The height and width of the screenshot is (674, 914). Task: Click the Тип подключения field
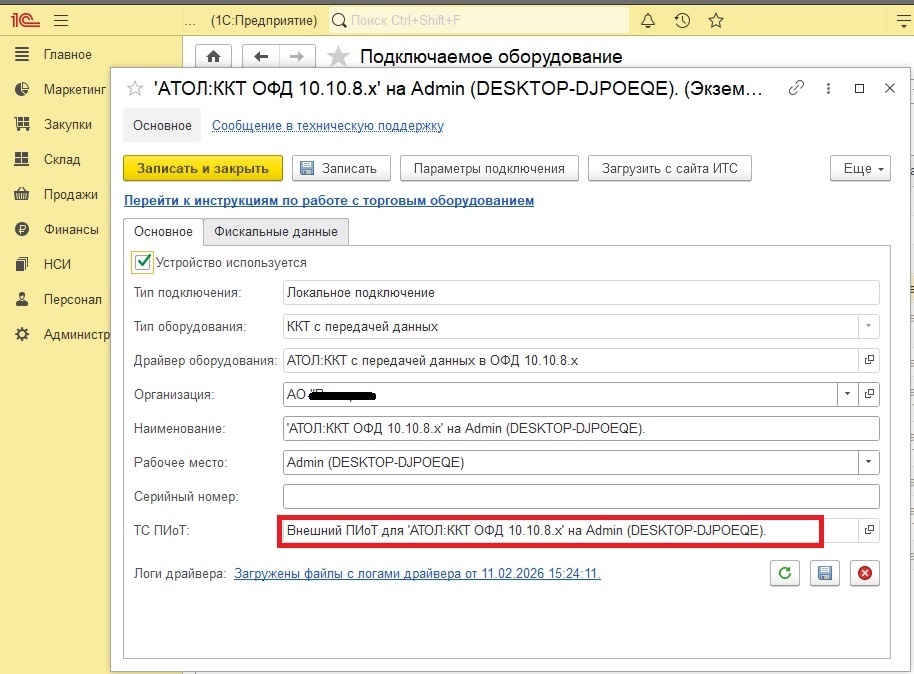pos(581,293)
